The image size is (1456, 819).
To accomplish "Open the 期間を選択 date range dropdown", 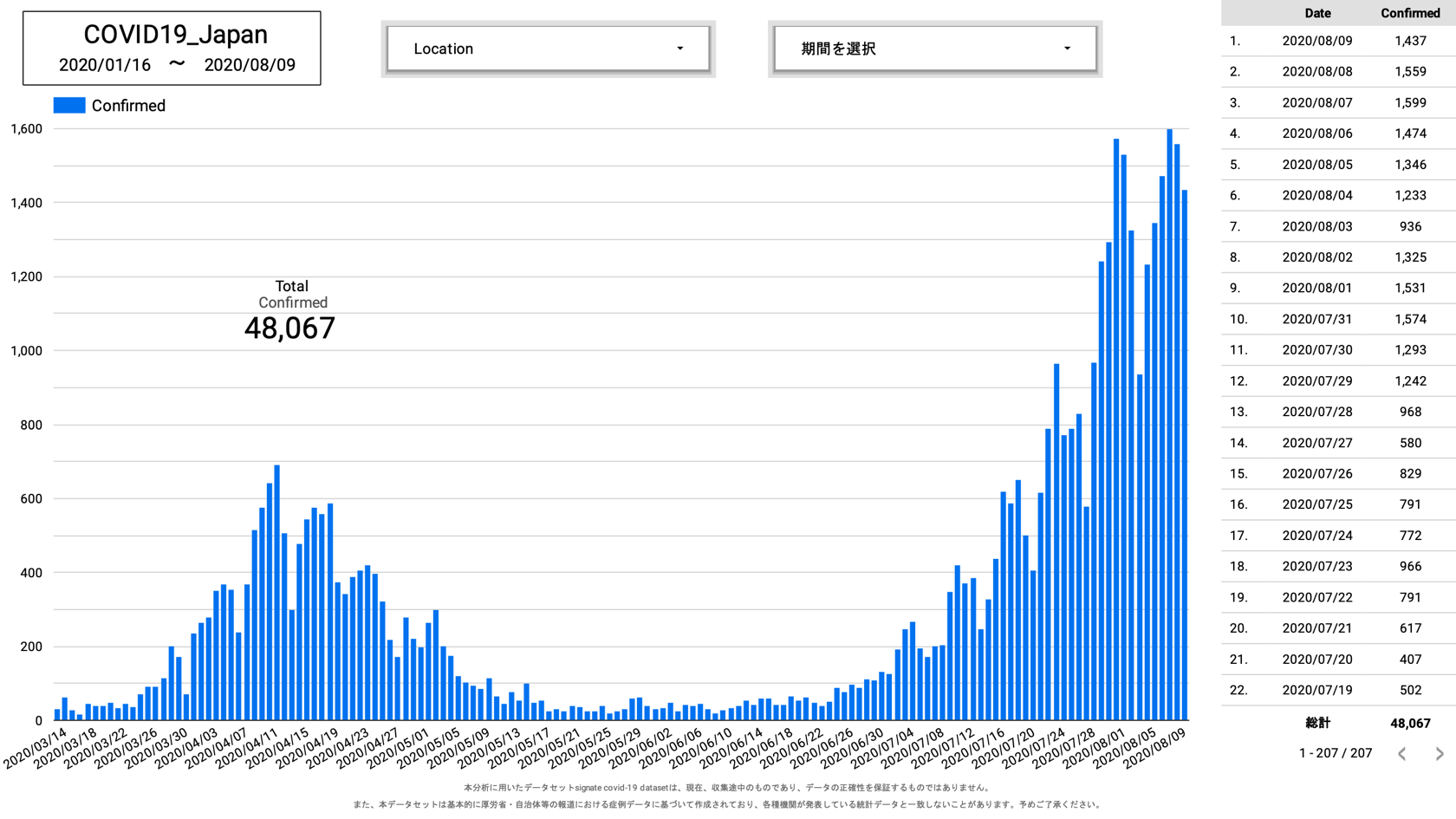I will pos(934,49).
